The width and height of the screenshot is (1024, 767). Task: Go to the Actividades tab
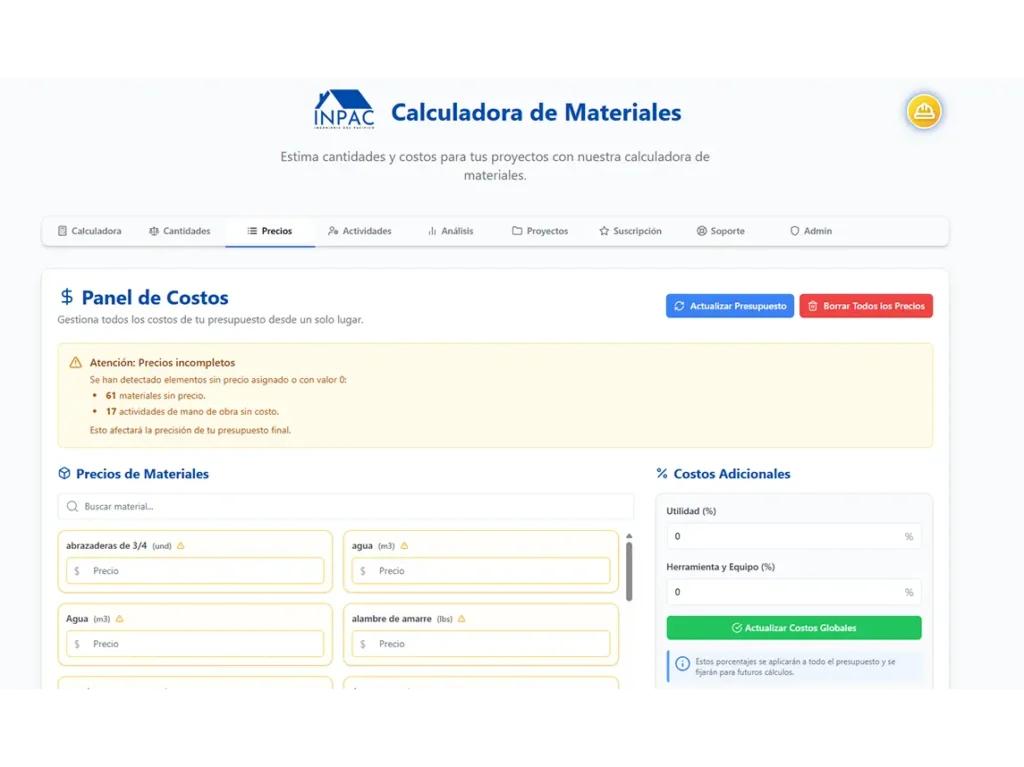(359, 231)
